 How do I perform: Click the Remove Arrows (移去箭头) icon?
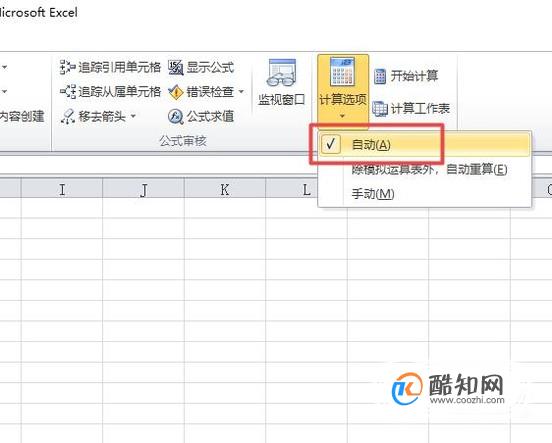click(x=67, y=116)
